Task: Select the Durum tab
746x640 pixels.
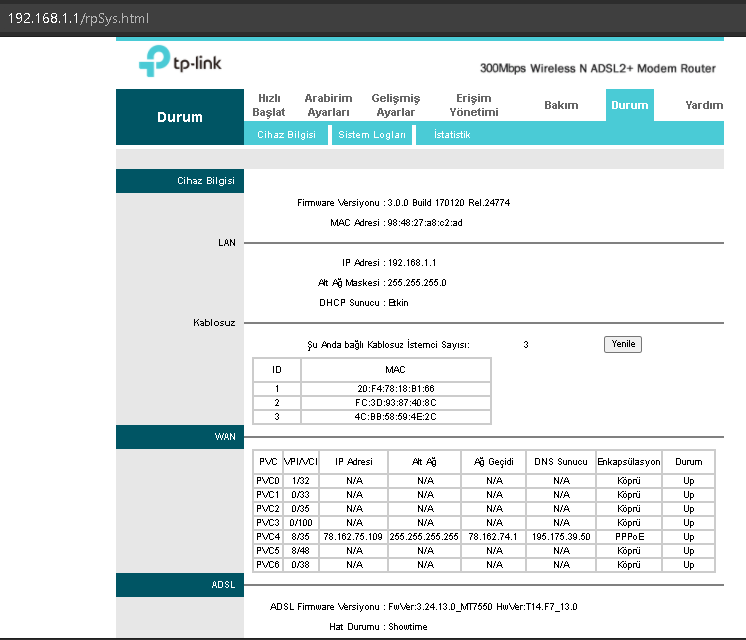Action: pyautogui.click(x=629, y=105)
